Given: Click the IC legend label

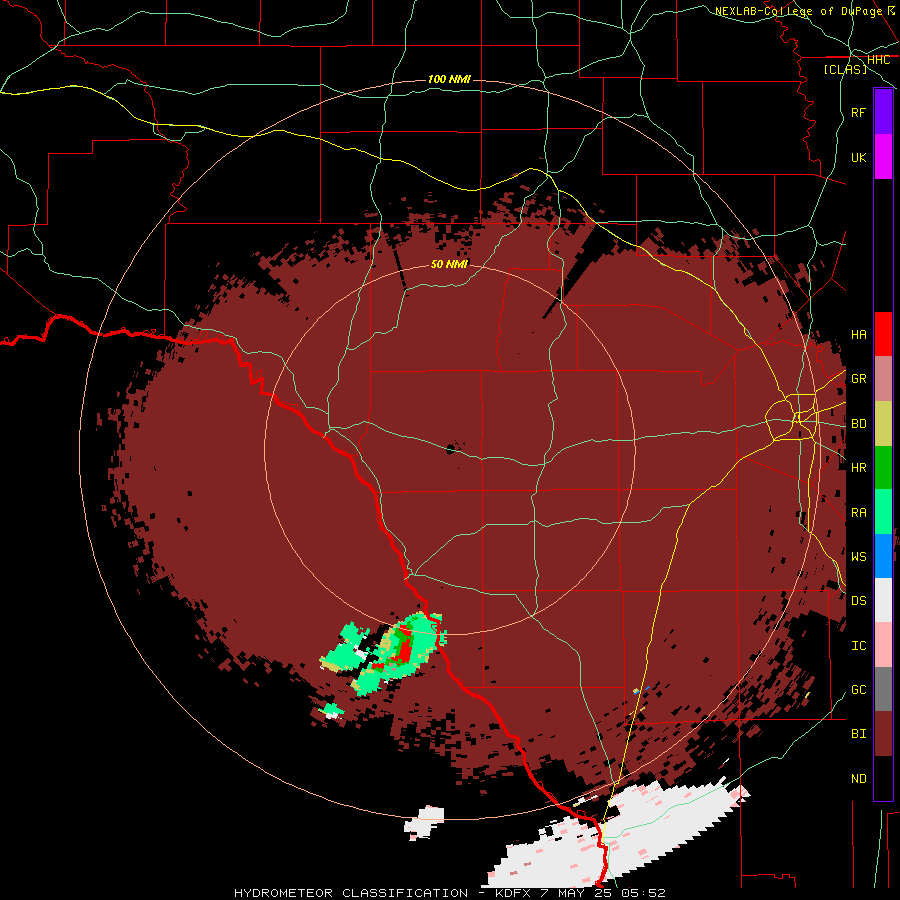Looking at the screenshot, I should (858, 645).
